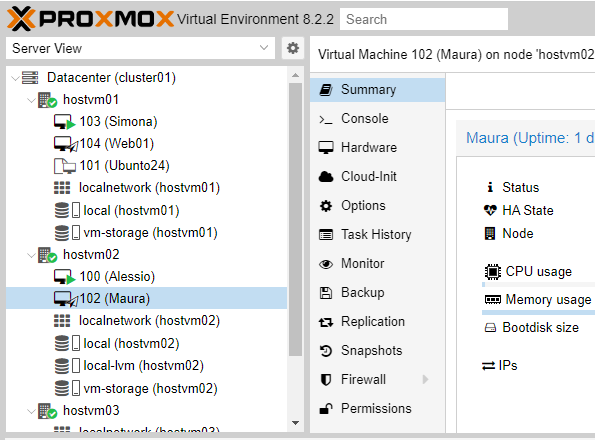Click the CPU usage progress bar
595x440 pixels.
538,284
